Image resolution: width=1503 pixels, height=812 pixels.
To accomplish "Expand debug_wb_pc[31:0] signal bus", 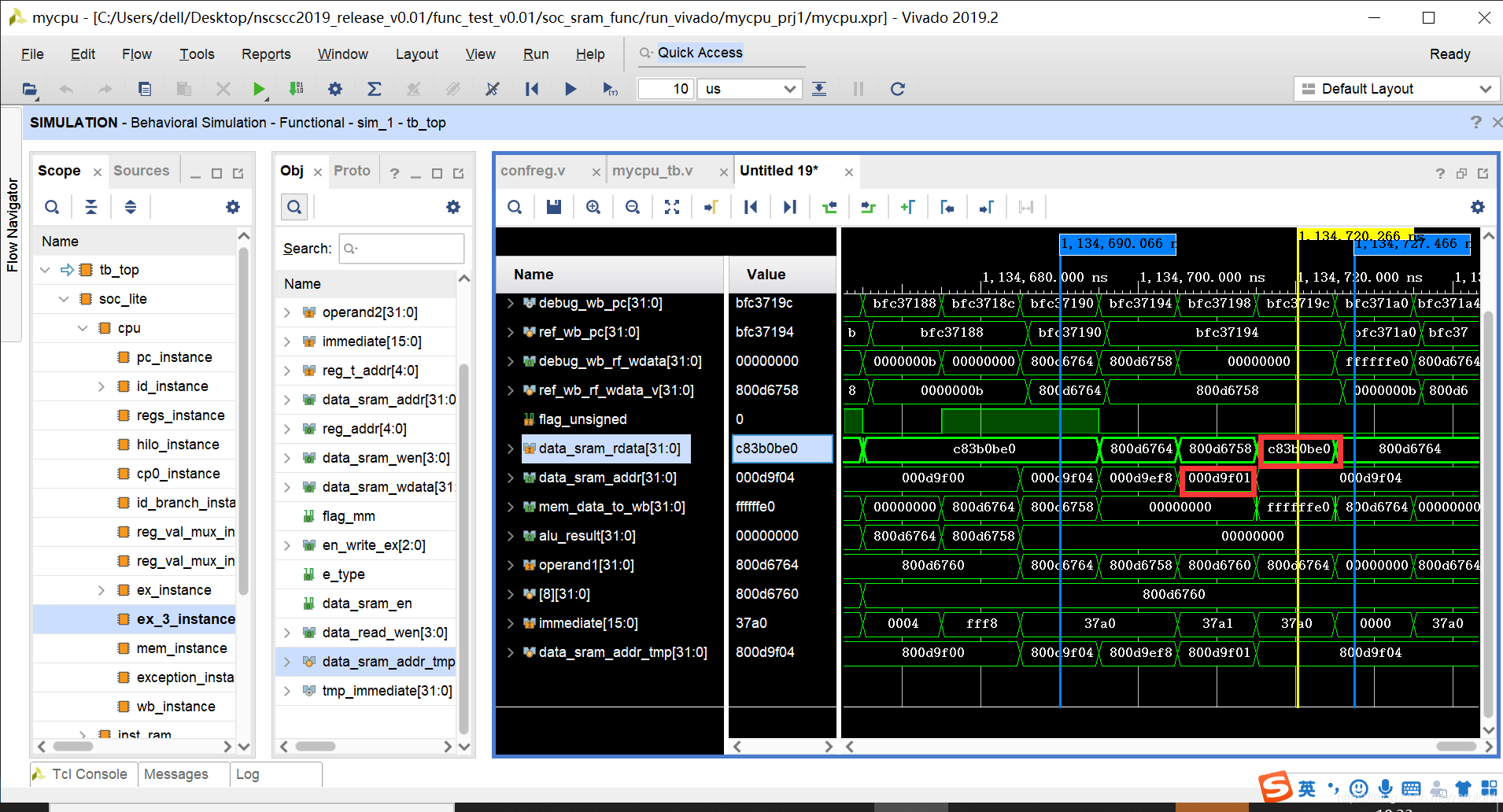I will [x=511, y=303].
